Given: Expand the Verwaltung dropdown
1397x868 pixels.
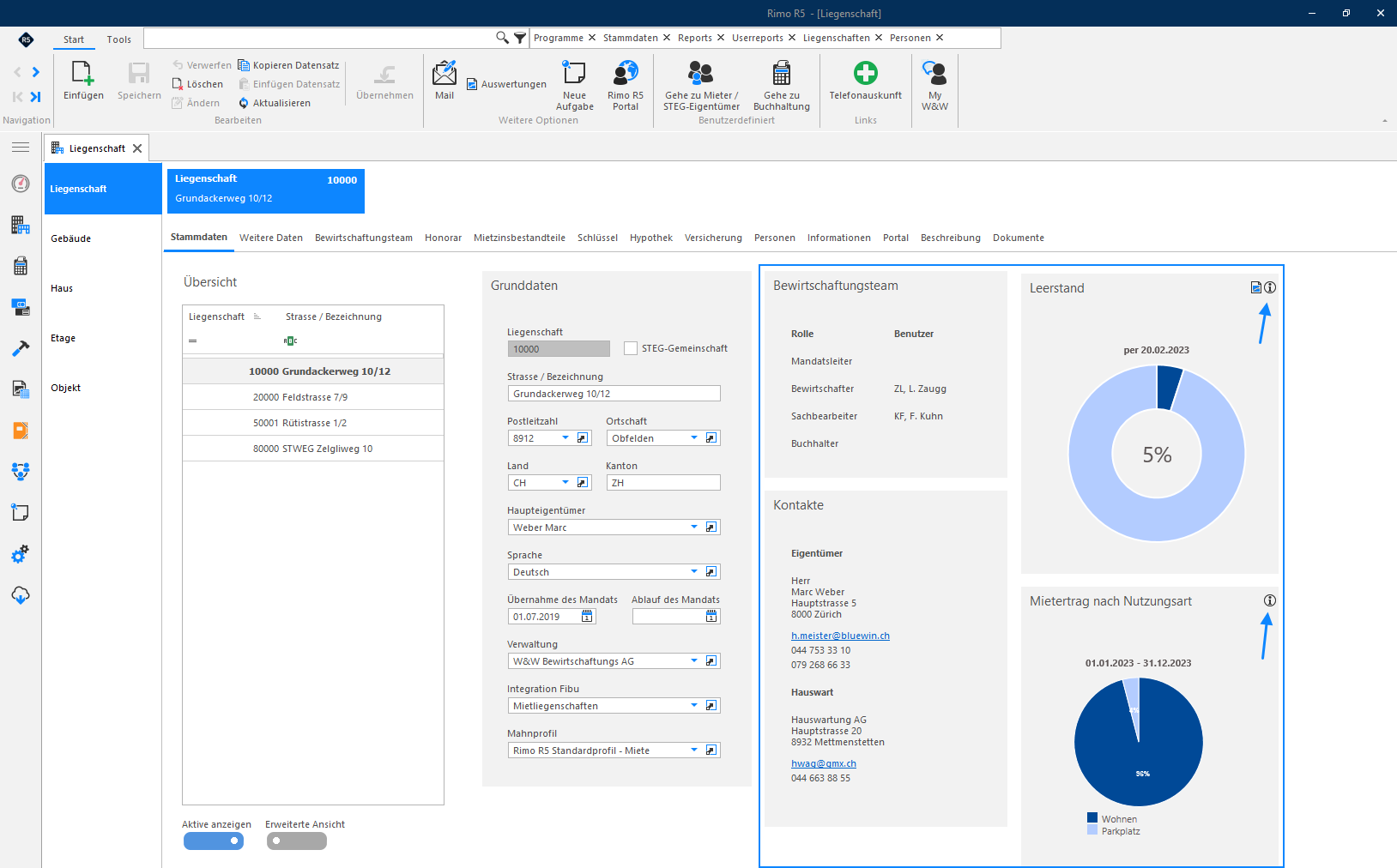Looking at the screenshot, I should click(694, 660).
